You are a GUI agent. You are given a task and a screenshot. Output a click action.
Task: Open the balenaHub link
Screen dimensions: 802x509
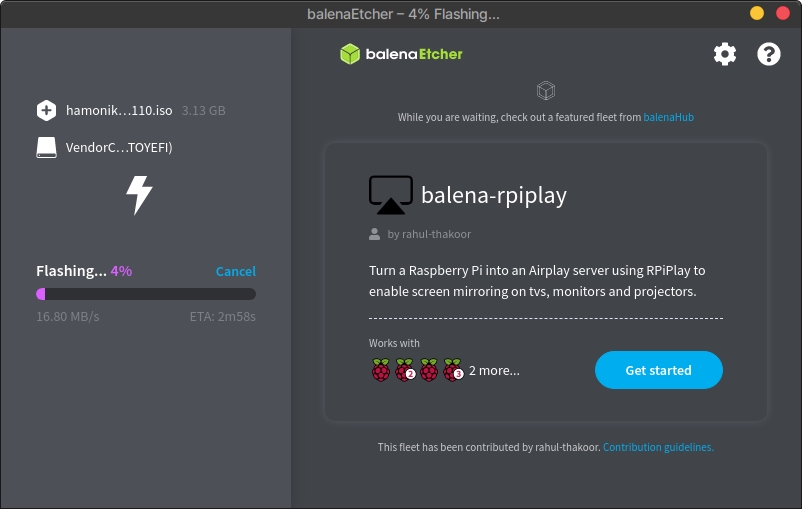coord(668,117)
